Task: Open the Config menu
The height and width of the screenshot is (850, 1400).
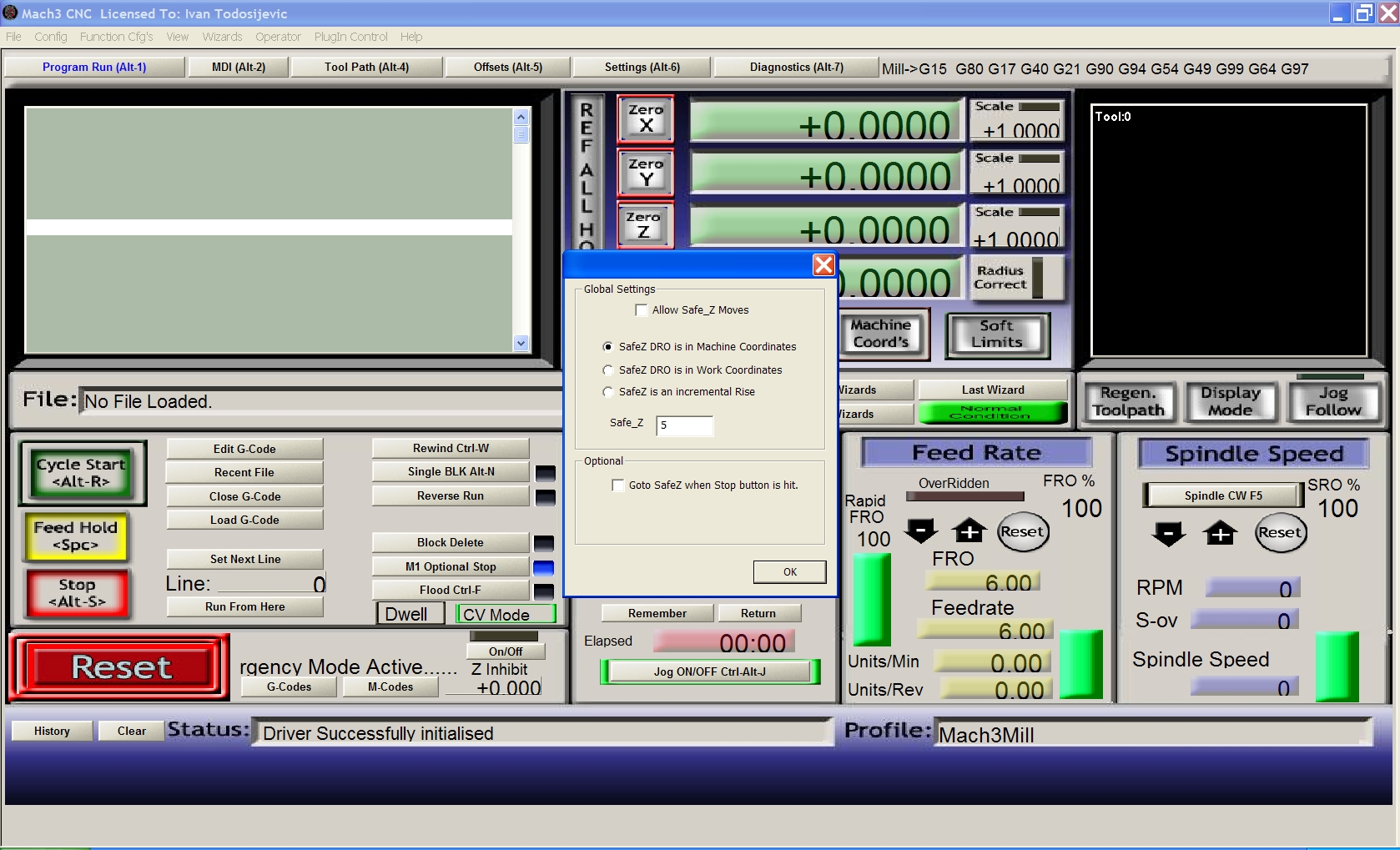Action: [x=51, y=37]
